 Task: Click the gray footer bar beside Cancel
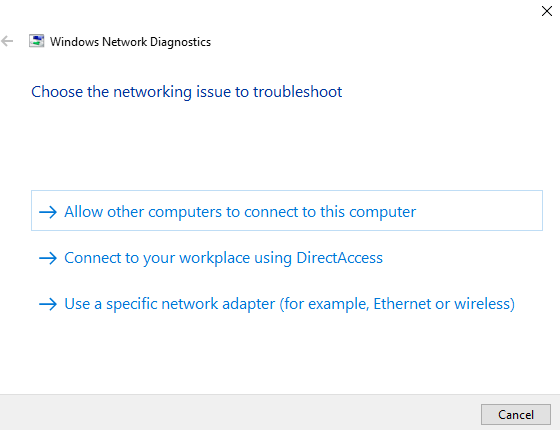(x=239, y=412)
